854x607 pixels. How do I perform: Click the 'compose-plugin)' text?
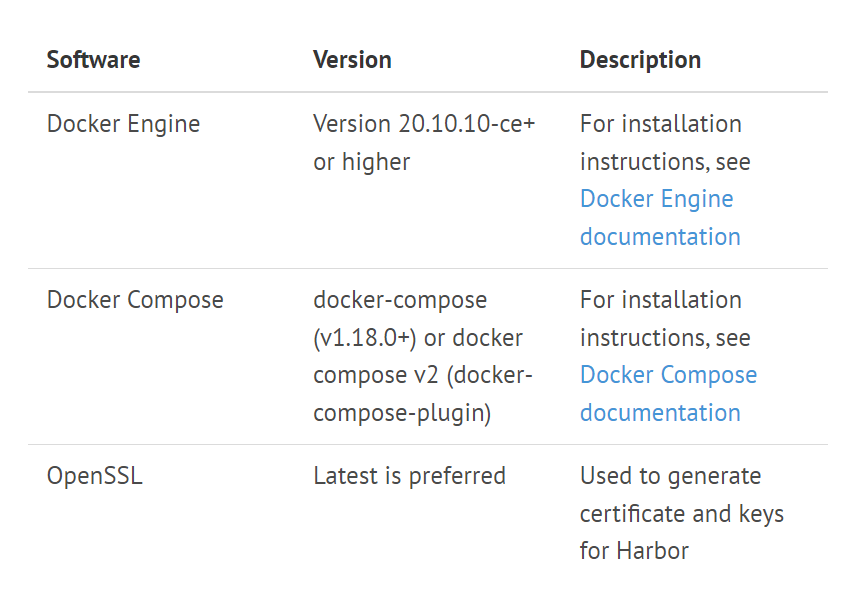click(x=402, y=413)
